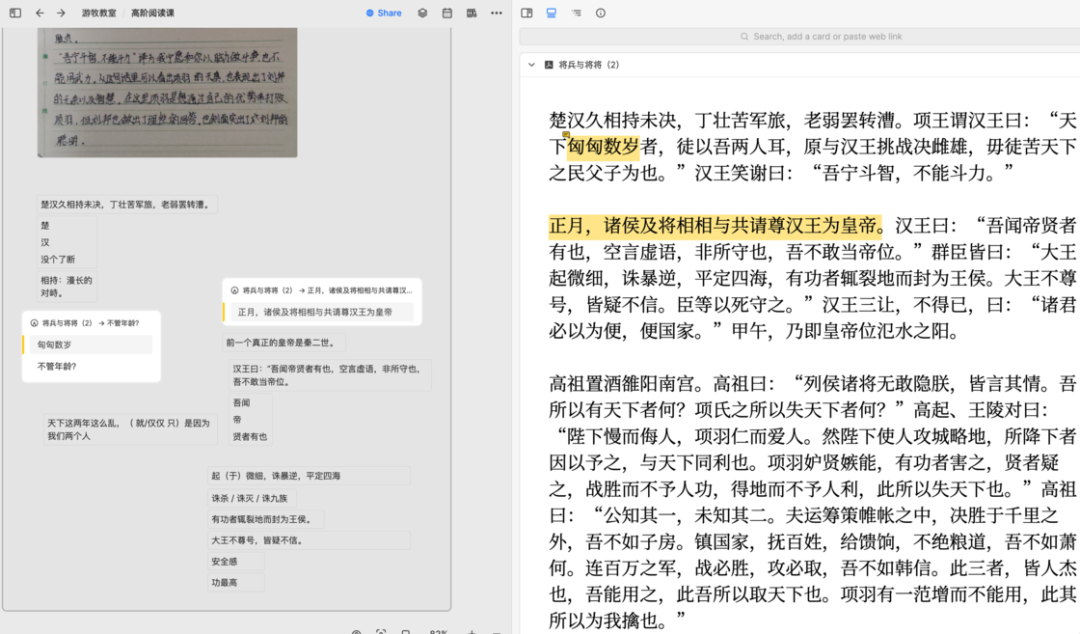Select the highlighted card stack view icon
This screenshot has width=1080, height=634.
[x=552, y=13]
